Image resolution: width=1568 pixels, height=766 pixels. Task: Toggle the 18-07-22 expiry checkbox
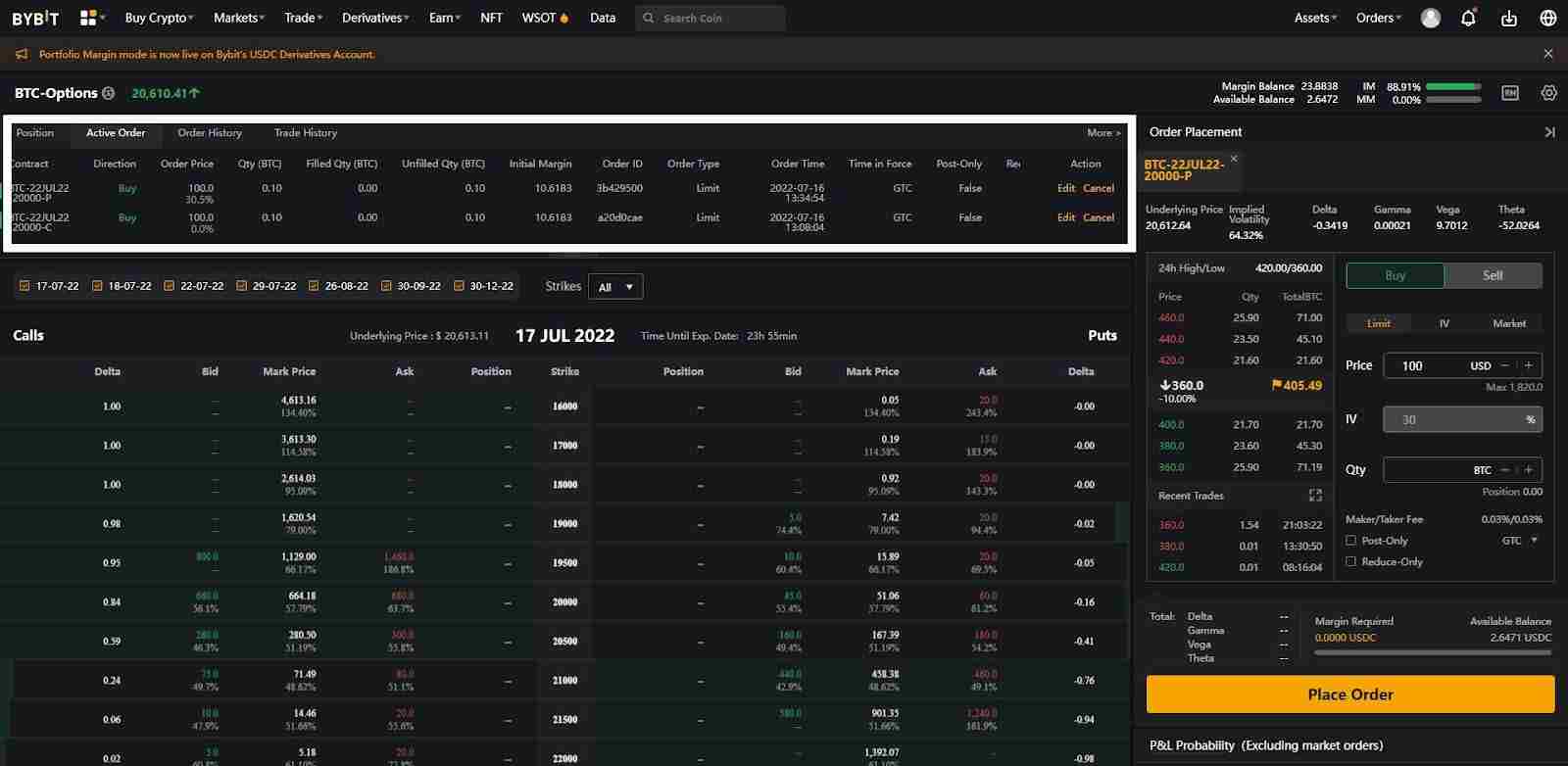pyautogui.click(x=97, y=286)
